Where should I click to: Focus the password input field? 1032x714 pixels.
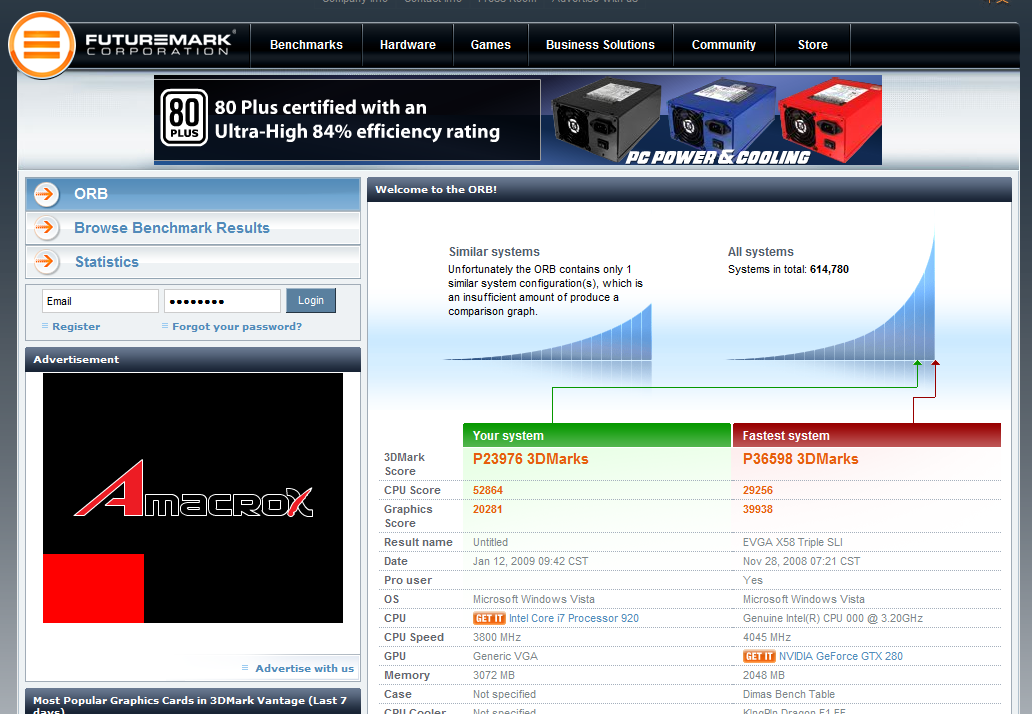click(222, 301)
